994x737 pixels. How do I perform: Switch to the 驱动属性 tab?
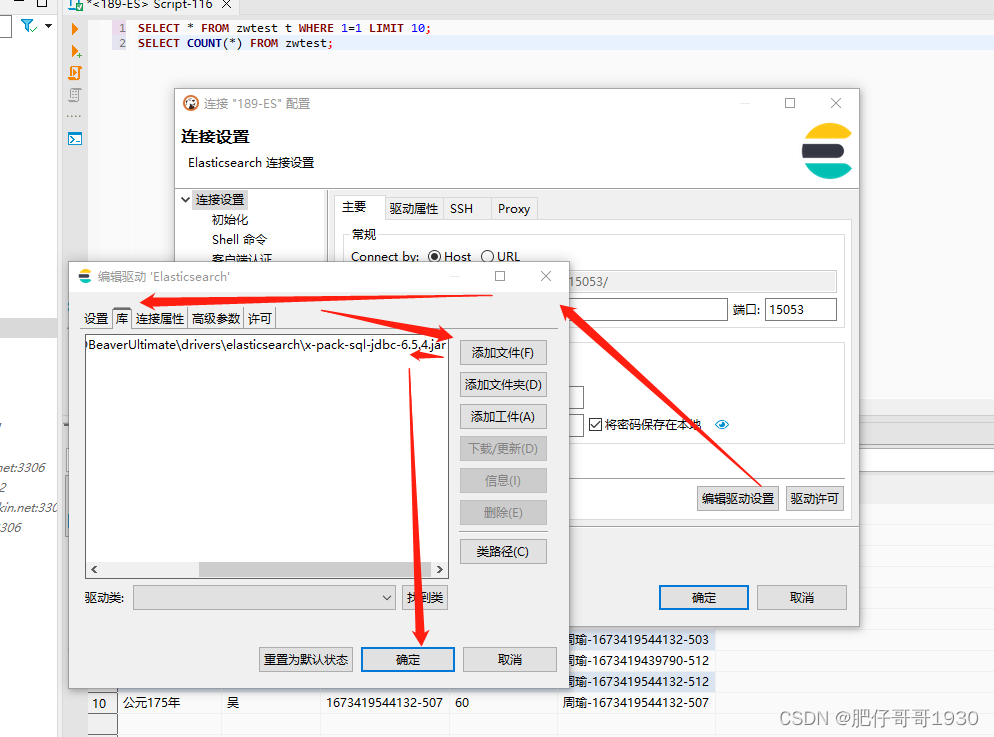click(413, 208)
